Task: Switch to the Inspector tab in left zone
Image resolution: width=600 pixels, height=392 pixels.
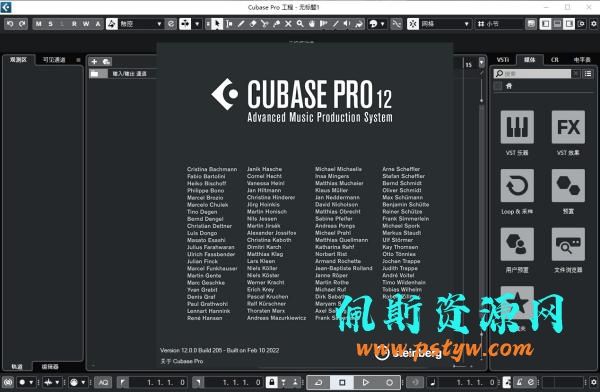Action: pyautogui.click(x=18, y=60)
